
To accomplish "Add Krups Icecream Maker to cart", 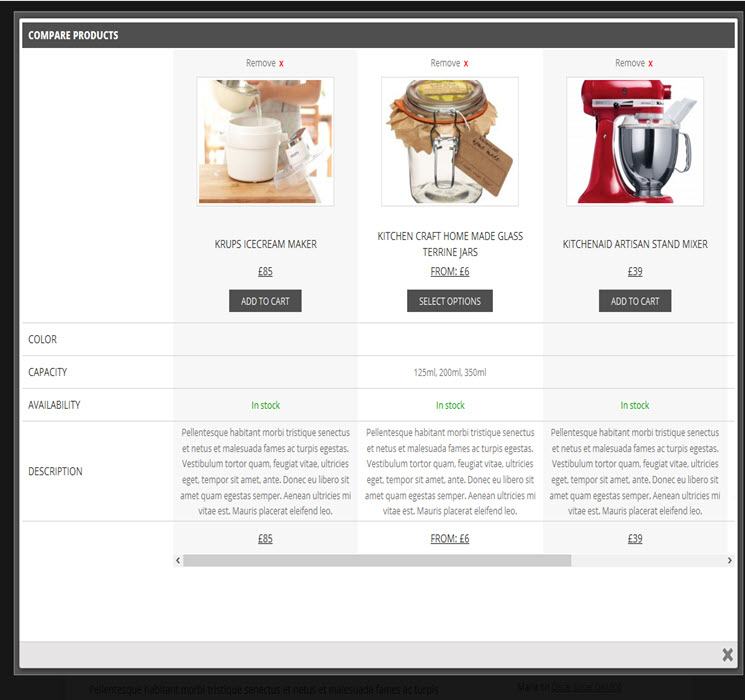I will [x=265, y=301].
